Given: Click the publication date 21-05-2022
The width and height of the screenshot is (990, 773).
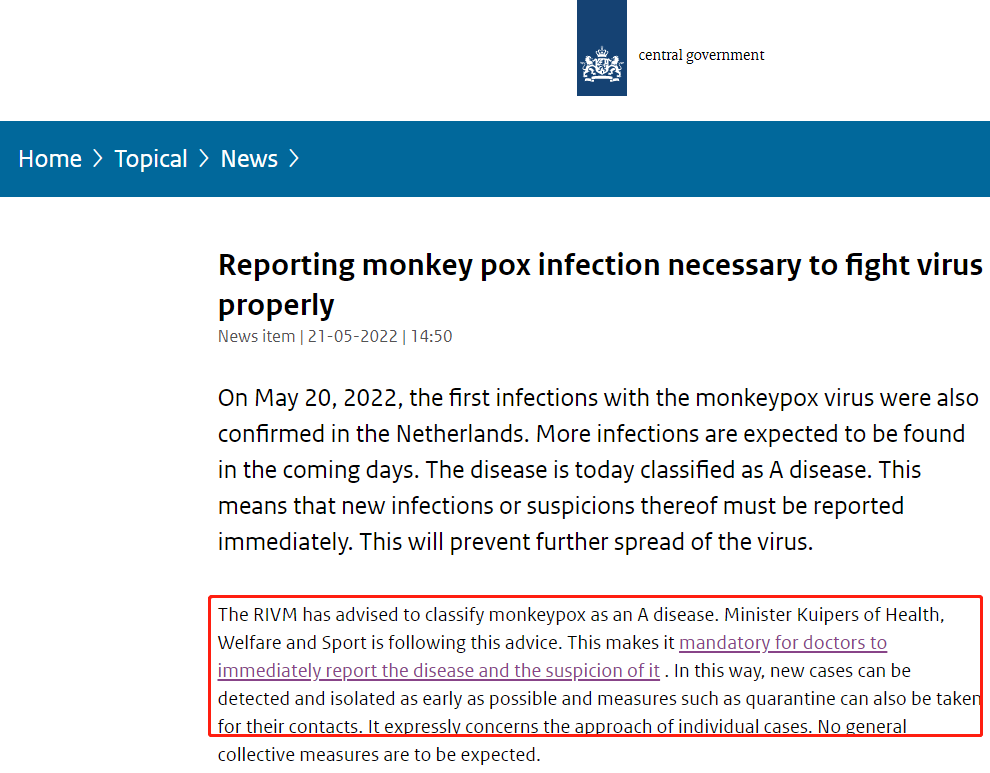Looking at the screenshot, I should pos(352,336).
